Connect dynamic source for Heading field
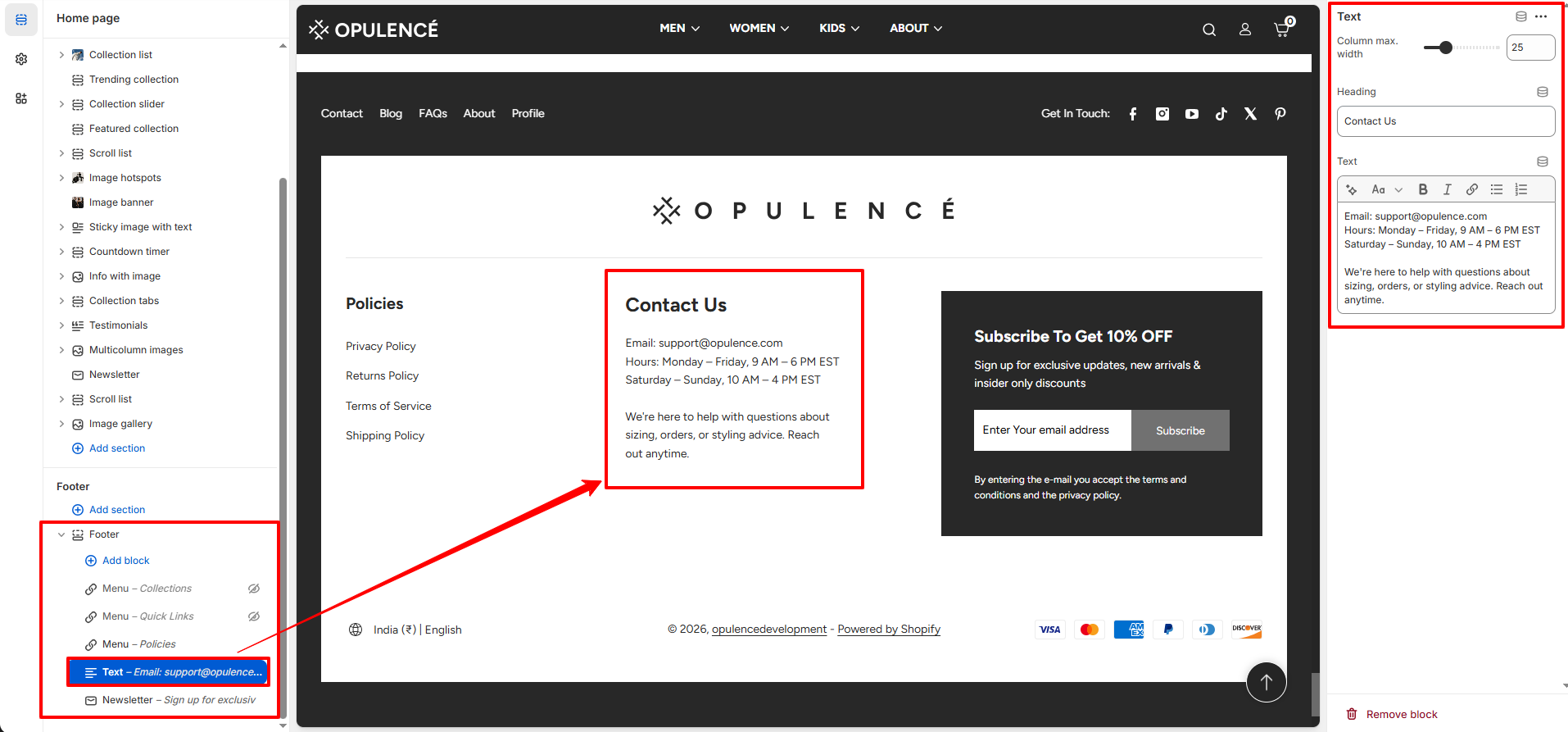This screenshot has width=1568, height=732. (x=1543, y=92)
